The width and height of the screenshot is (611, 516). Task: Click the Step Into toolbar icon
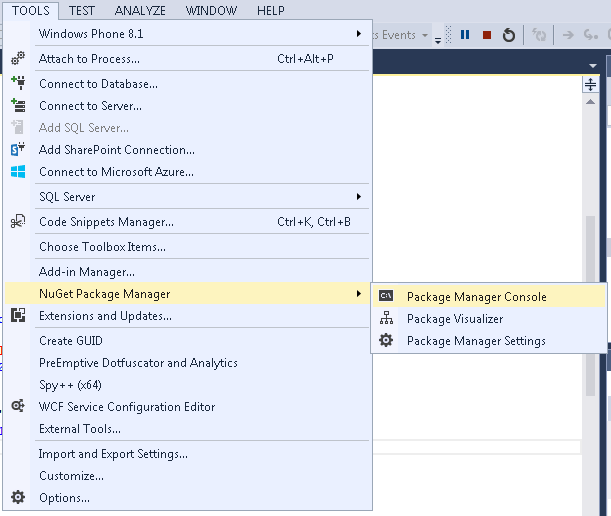pyautogui.click(x=591, y=35)
